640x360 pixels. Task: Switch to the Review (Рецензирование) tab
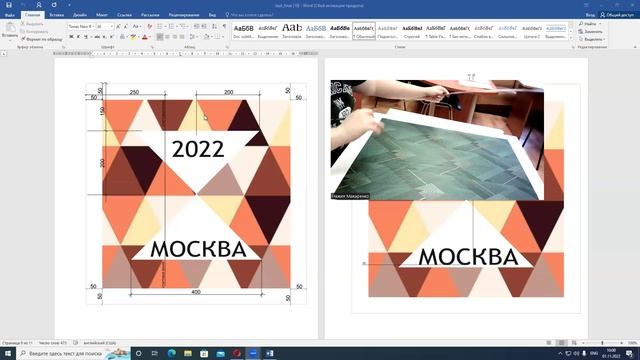[184, 15]
